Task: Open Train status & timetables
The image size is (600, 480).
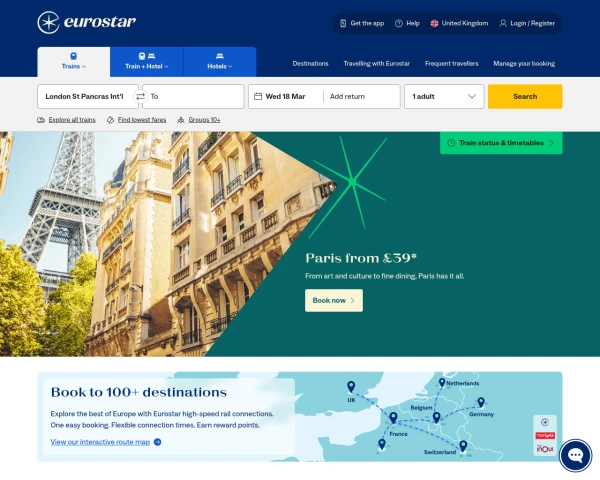Action: pos(501,143)
